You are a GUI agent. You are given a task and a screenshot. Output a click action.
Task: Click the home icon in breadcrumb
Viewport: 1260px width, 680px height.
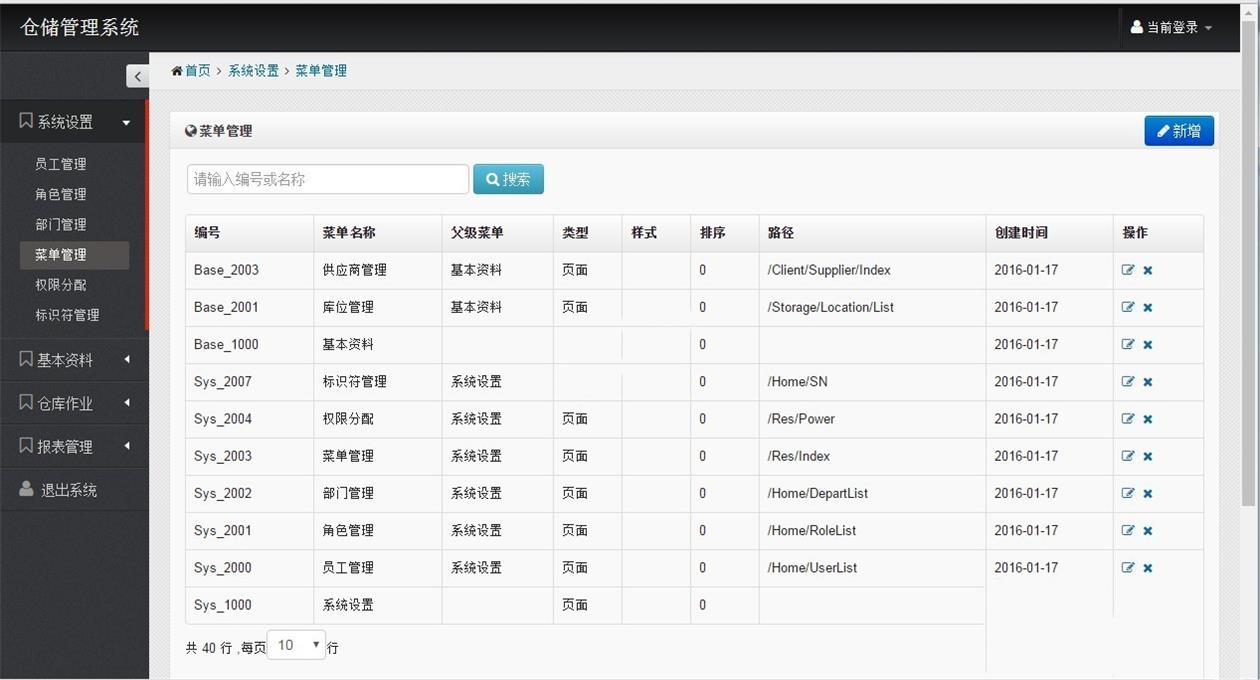(177, 71)
